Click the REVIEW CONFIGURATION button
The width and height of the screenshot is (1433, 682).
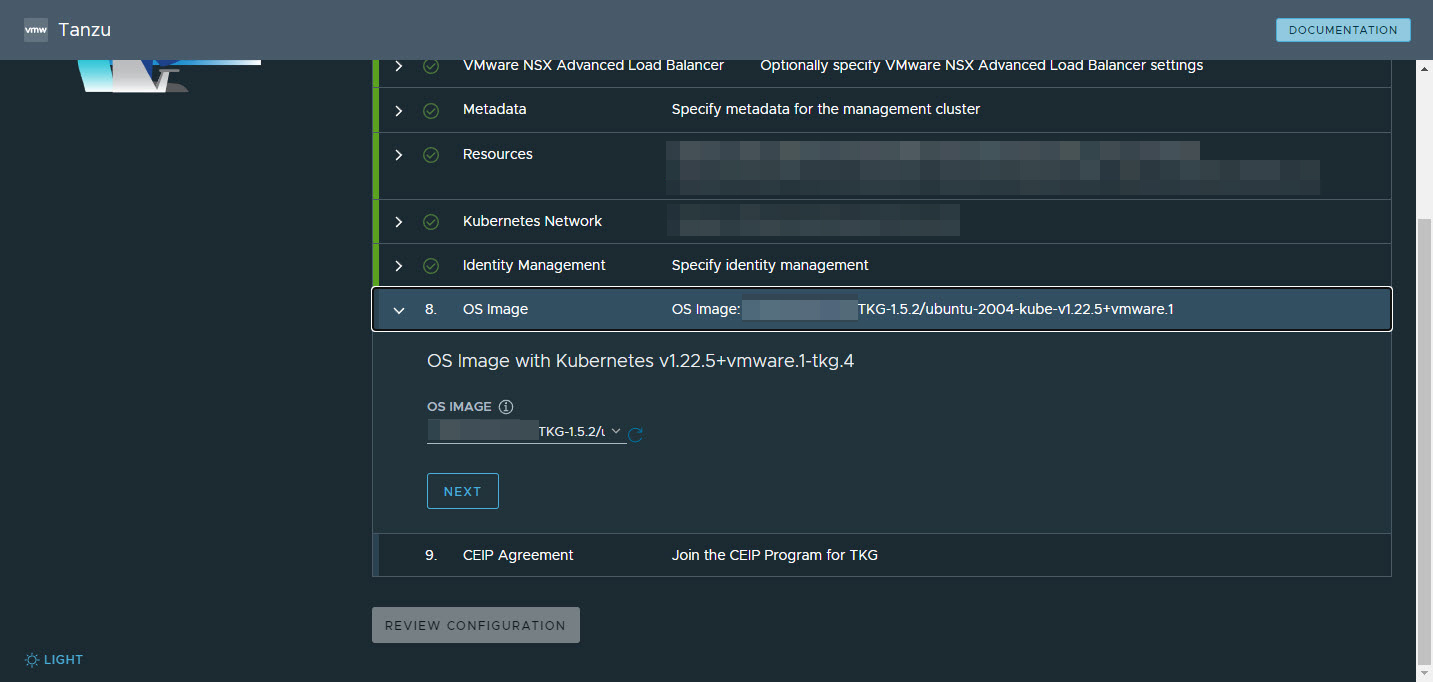(476, 625)
